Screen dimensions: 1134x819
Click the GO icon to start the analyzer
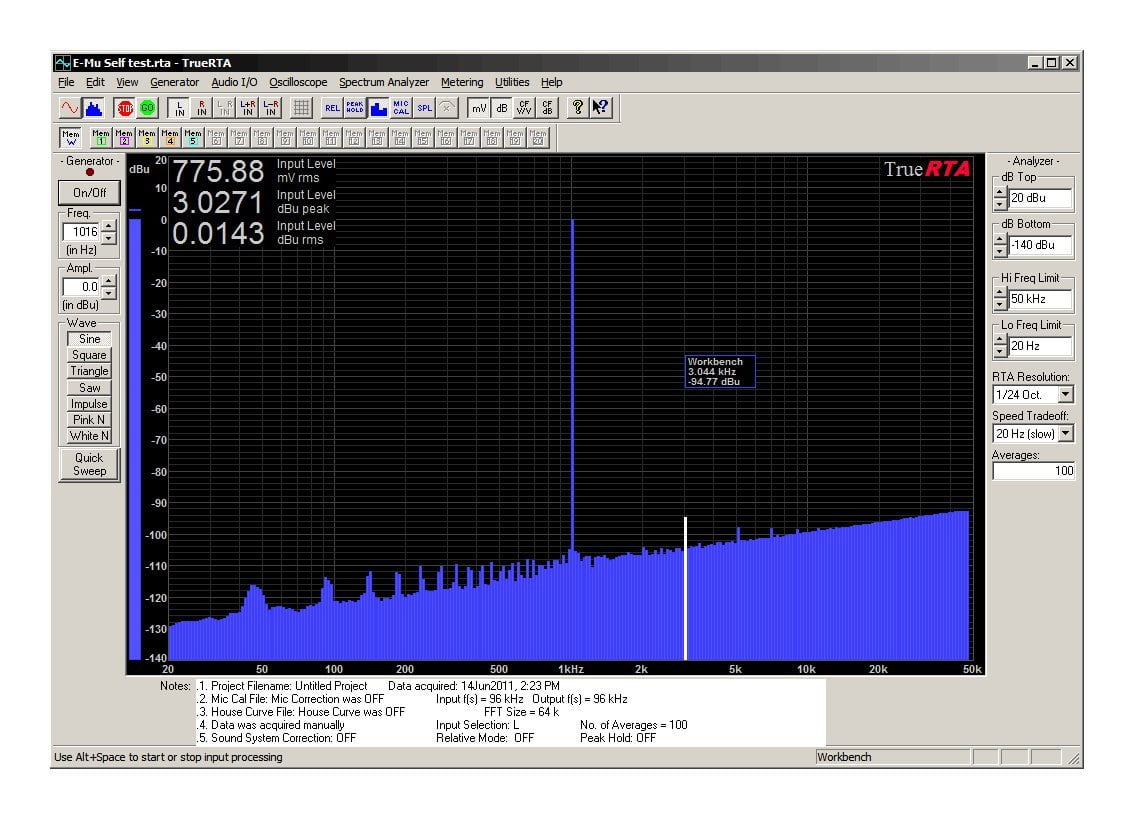[x=146, y=108]
